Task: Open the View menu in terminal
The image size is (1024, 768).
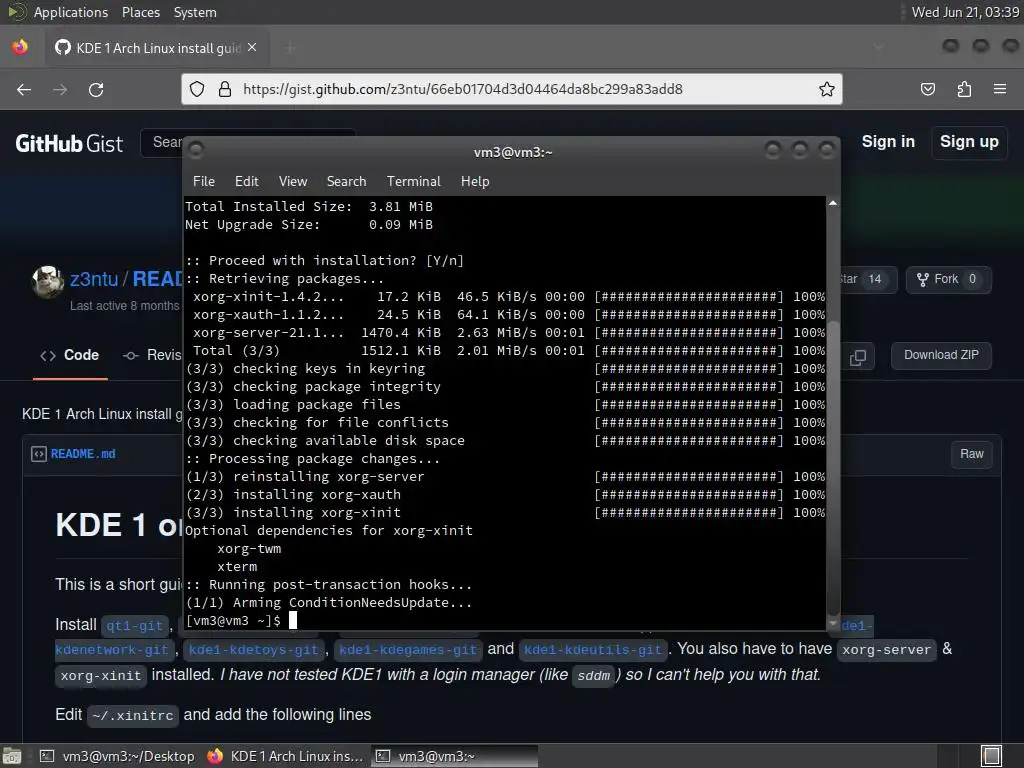Action: click(x=293, y=182)
